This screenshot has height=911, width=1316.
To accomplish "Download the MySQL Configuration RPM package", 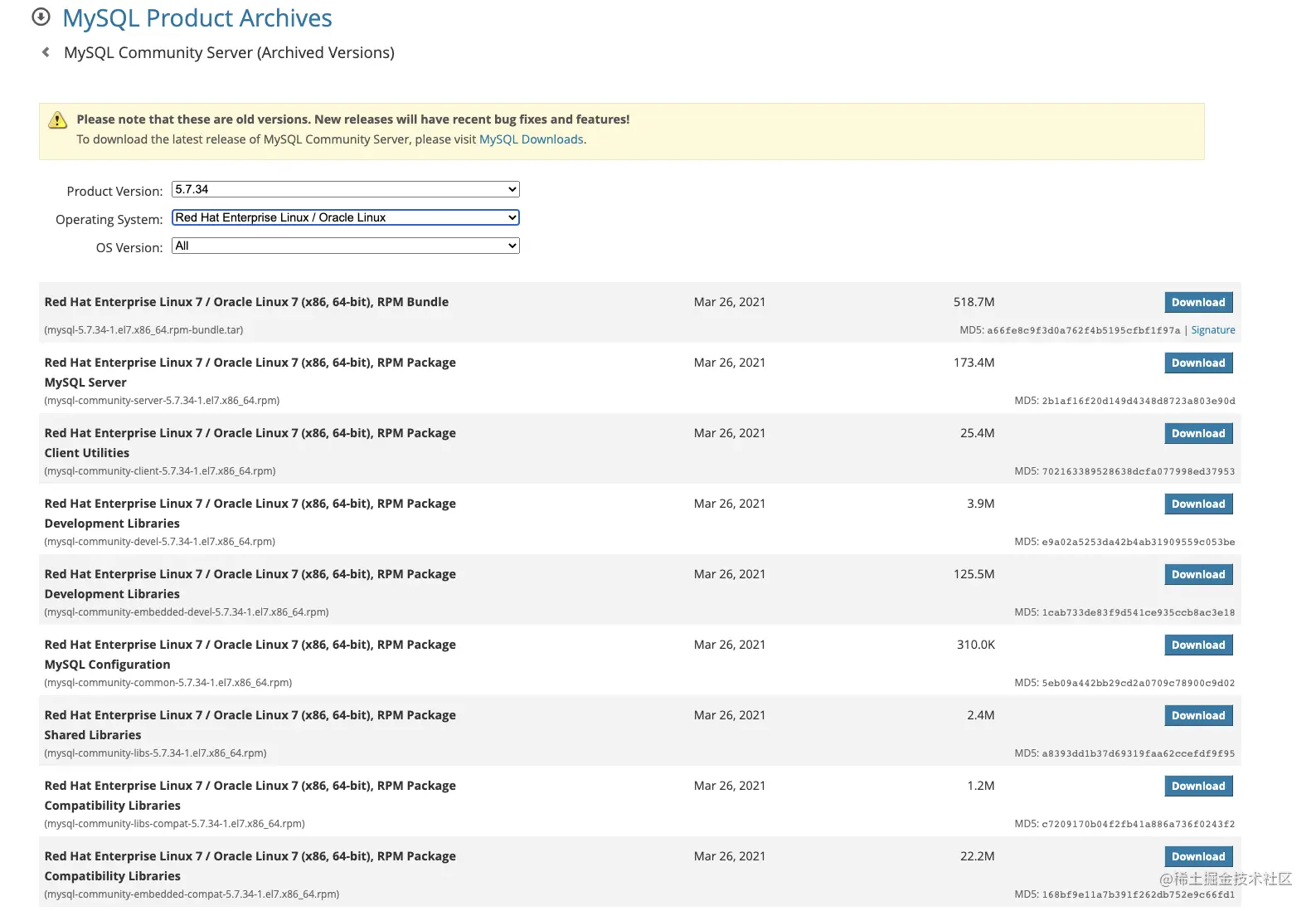I will (x=1198, y=645).
